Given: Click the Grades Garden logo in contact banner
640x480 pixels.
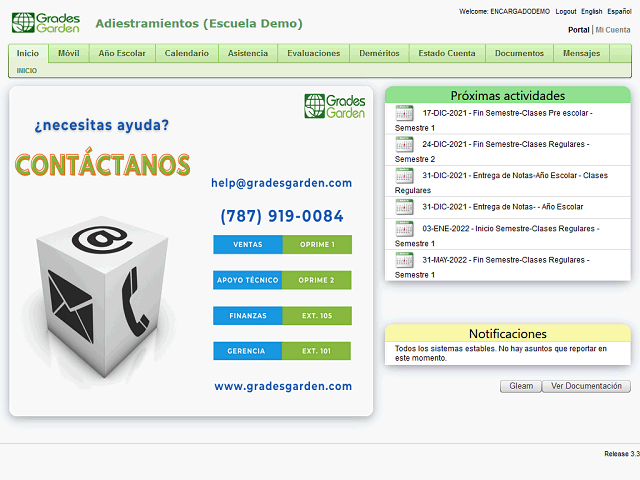Looking at the screenshot, I should (335, 107).
